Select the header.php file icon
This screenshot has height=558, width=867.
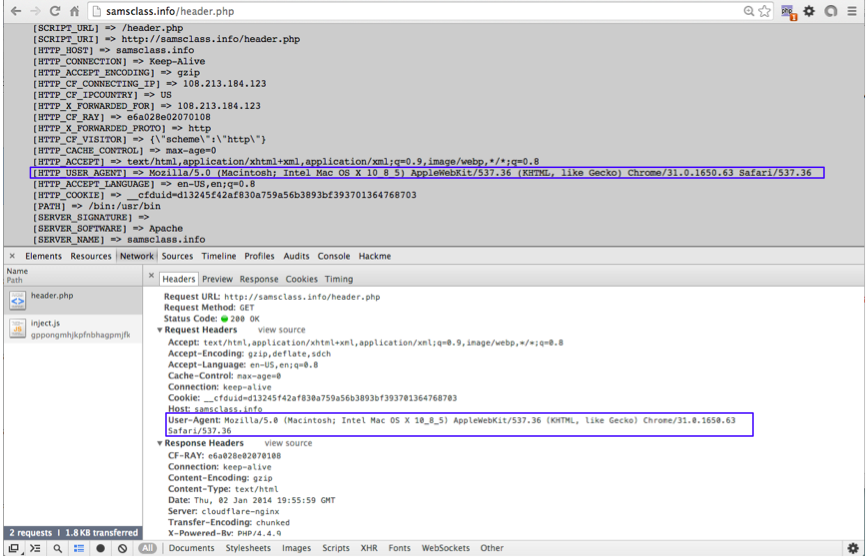click(x=18, y=300)
